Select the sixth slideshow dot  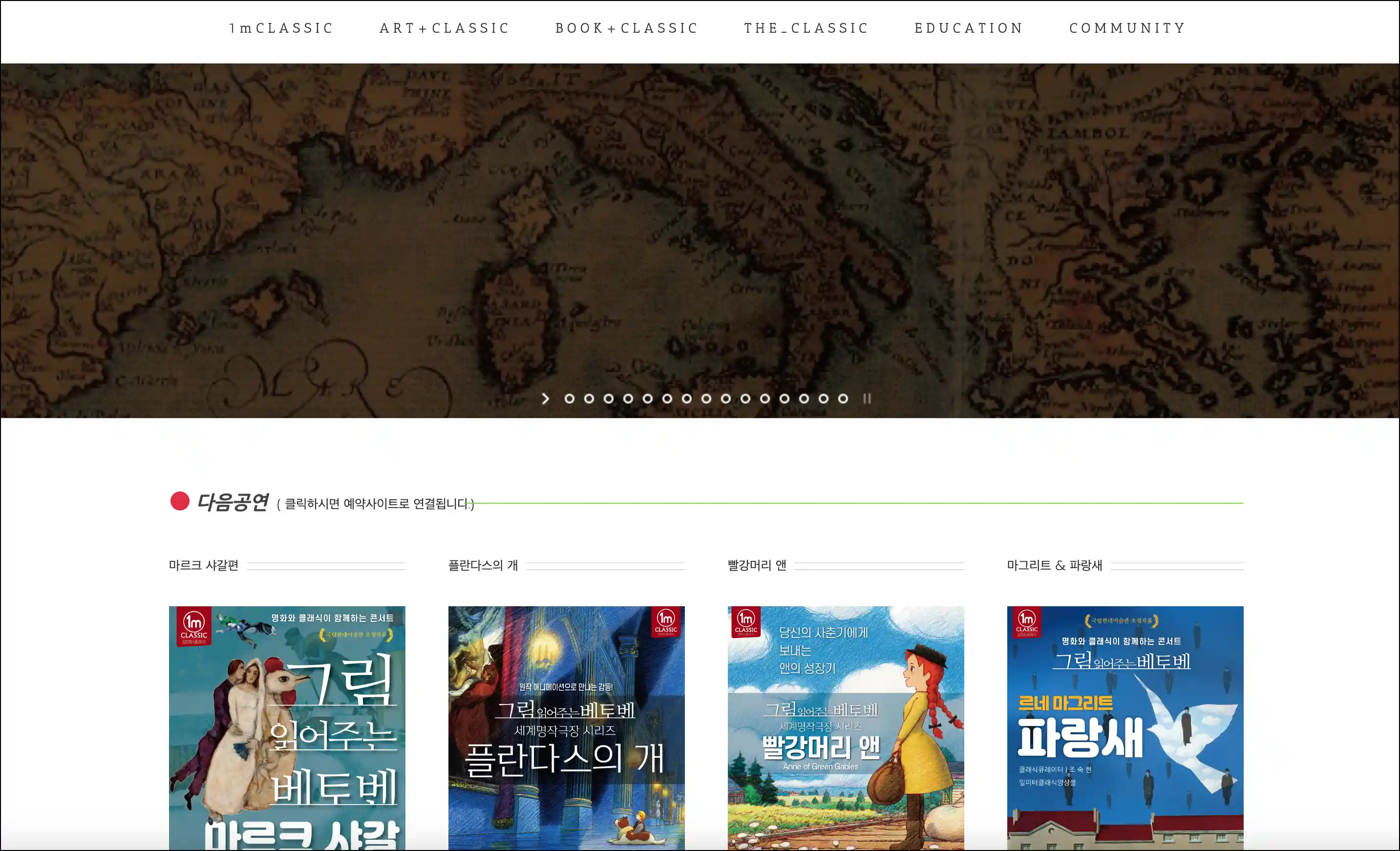pos(667,399)
